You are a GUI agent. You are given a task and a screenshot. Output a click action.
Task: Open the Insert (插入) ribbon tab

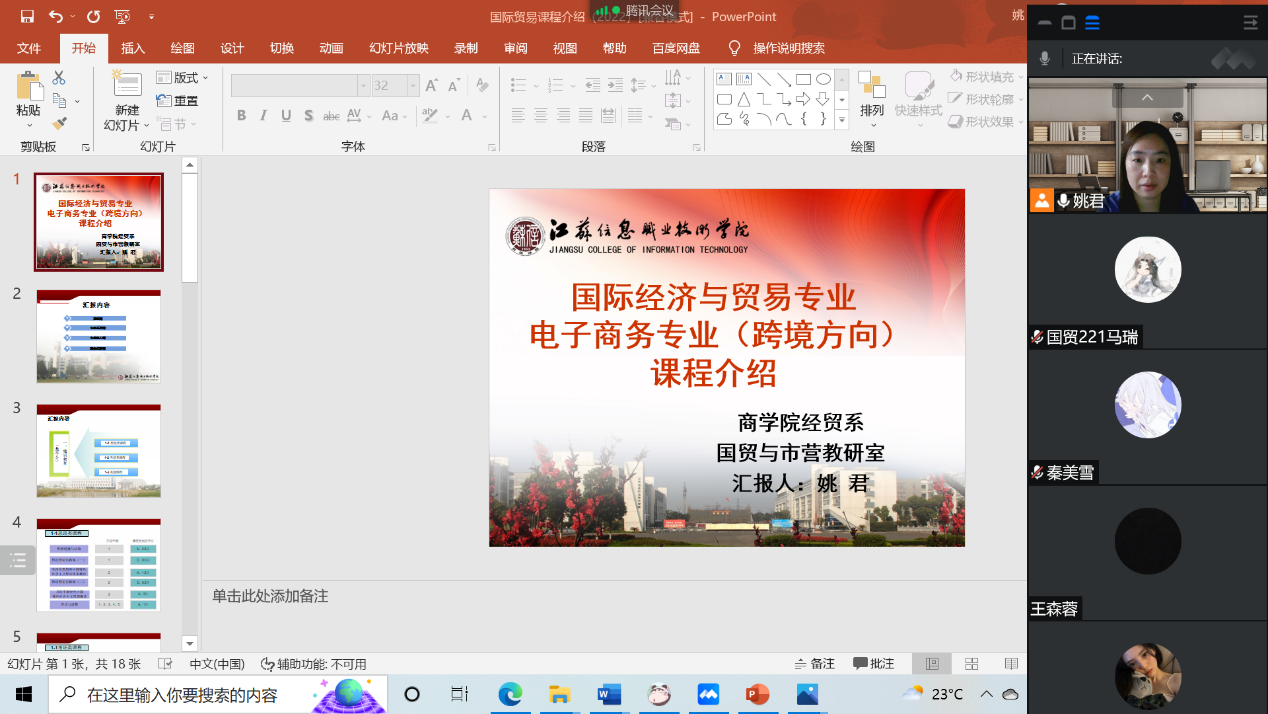133,48
